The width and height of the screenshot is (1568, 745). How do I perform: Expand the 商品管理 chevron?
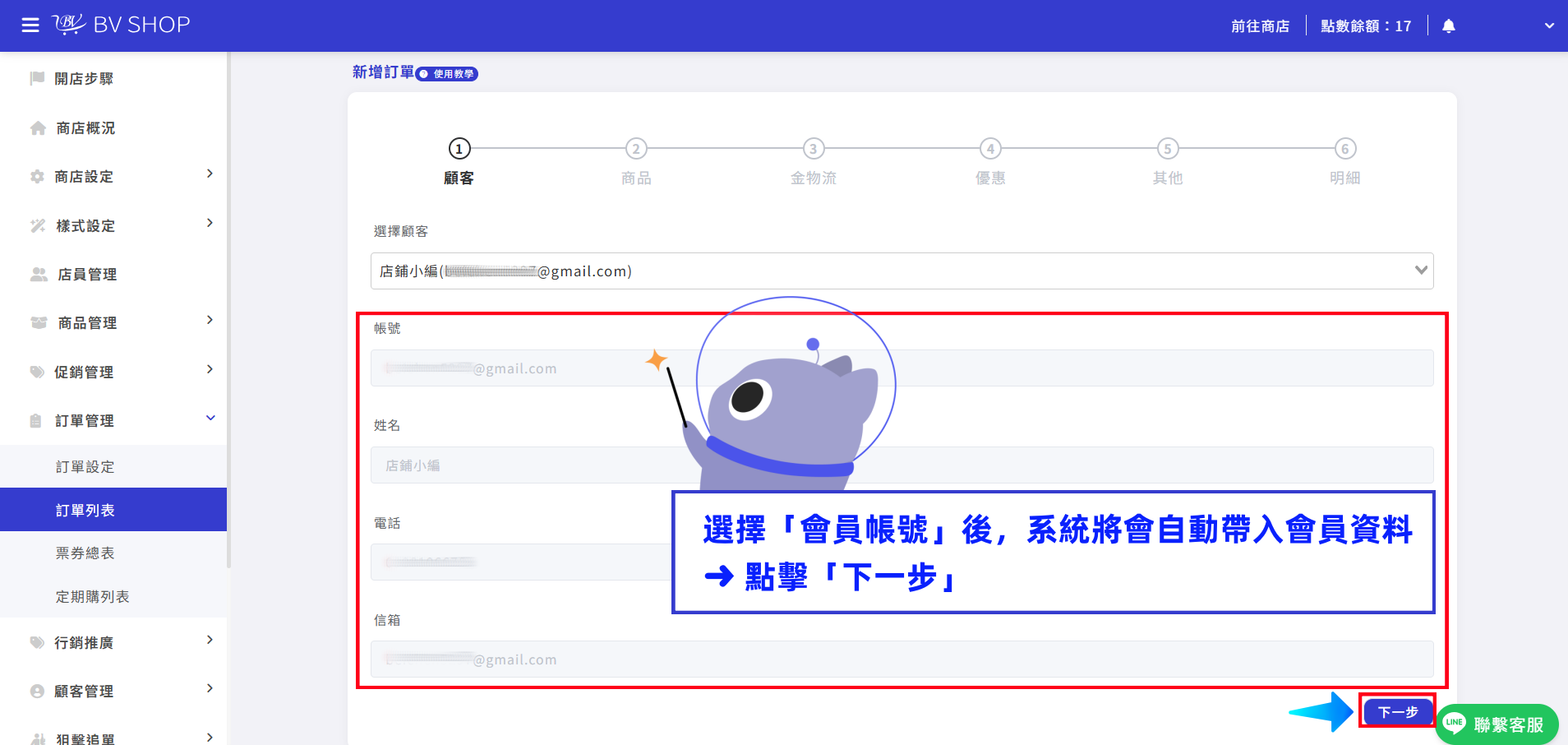tap(210, 320)
